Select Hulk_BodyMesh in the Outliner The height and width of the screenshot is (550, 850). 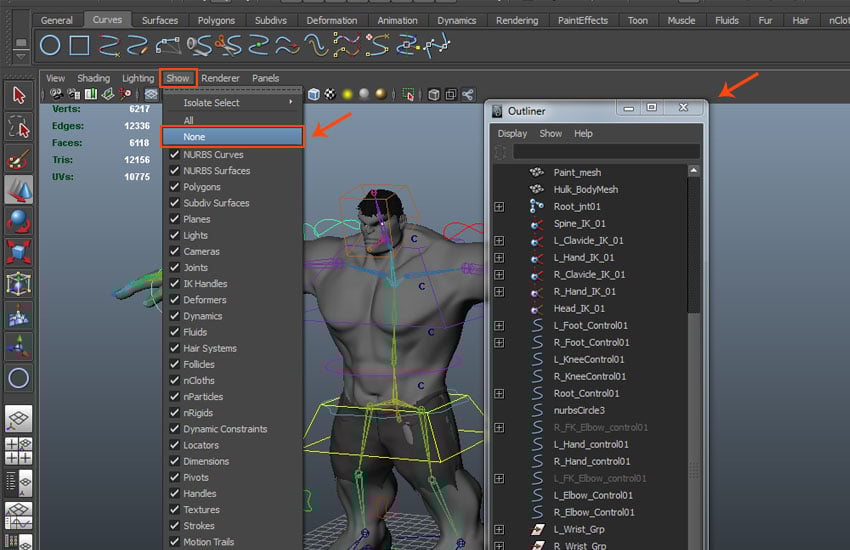[x=585, y=189]
